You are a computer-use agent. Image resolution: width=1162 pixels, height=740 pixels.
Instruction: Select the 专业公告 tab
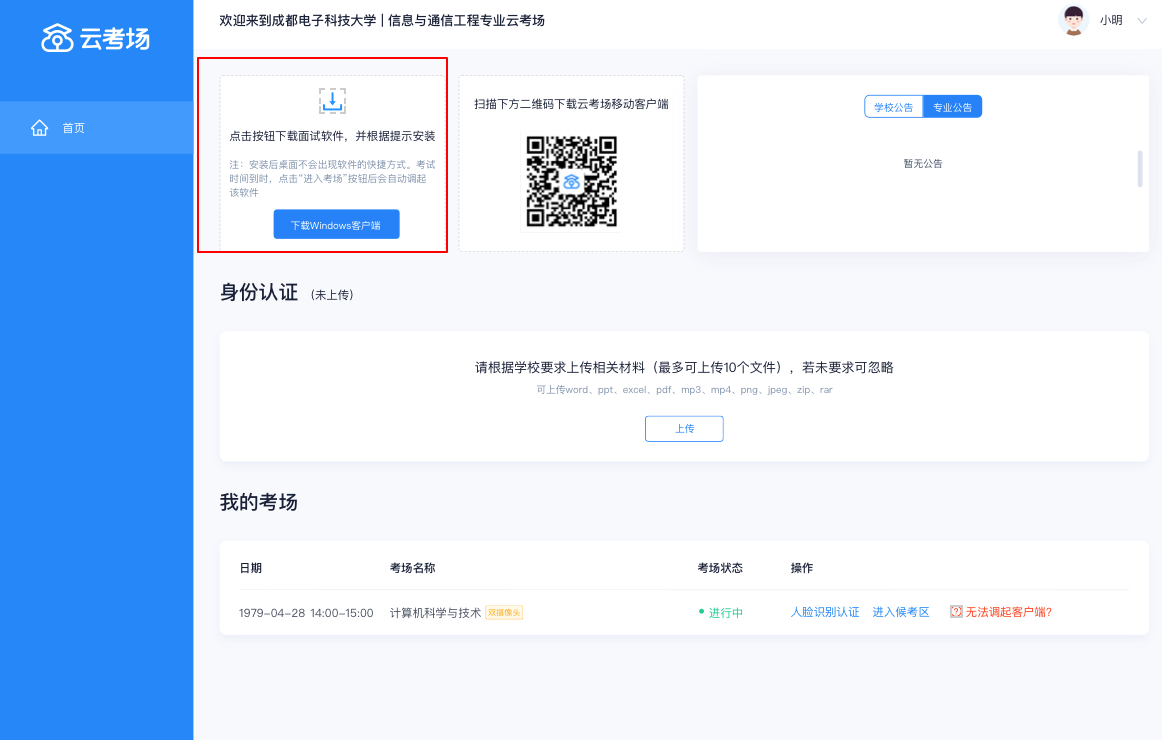pyautogui.click(x=952, y=107)
